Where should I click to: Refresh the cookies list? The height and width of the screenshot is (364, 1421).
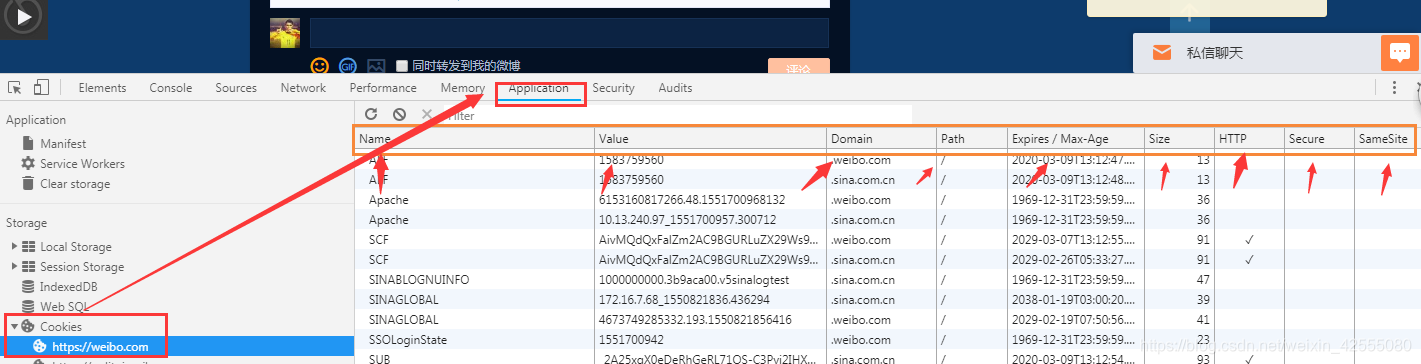point(371,115)
